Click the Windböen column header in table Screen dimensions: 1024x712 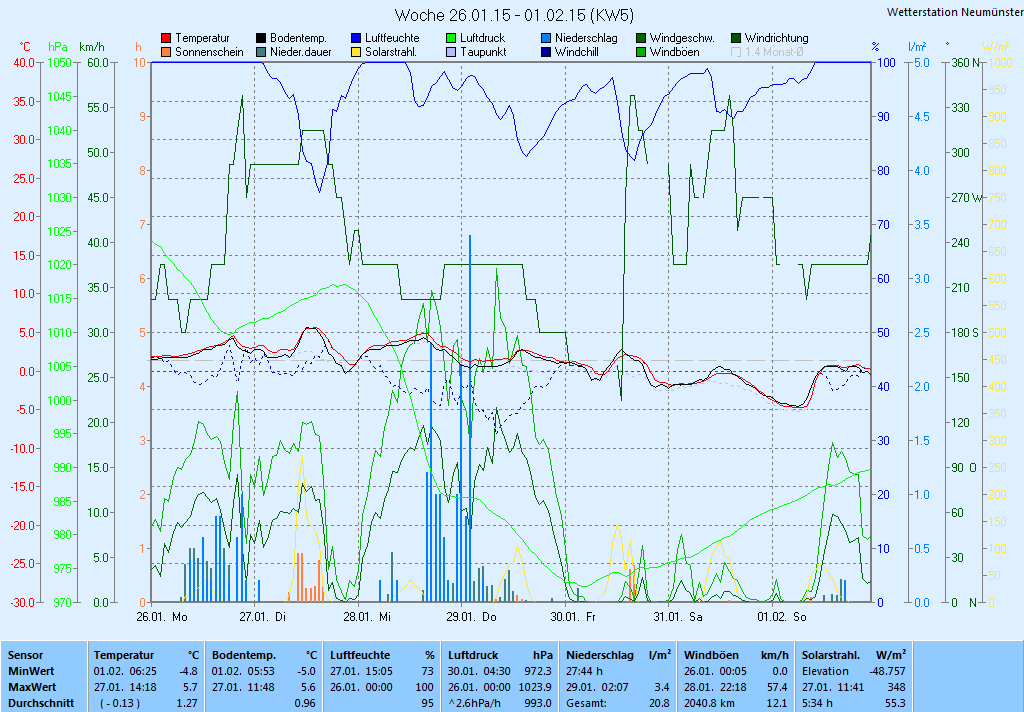[x=711, y=655]
